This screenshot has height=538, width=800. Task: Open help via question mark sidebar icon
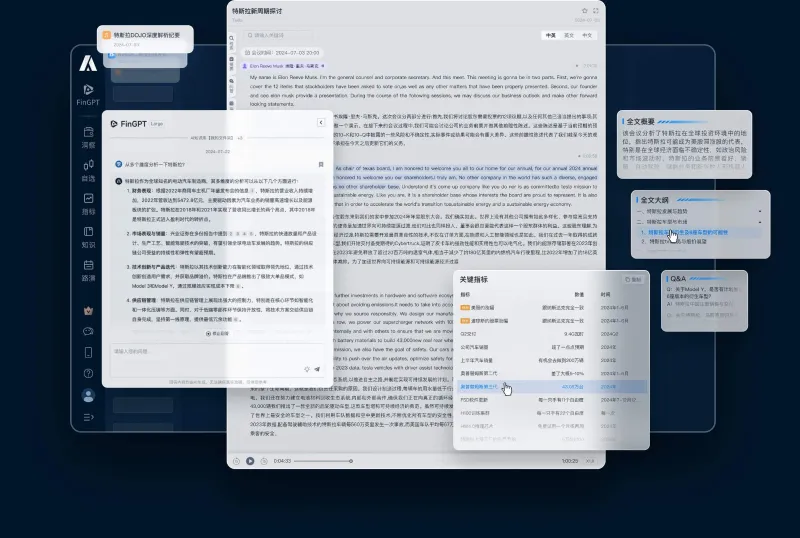click(88, 373)
